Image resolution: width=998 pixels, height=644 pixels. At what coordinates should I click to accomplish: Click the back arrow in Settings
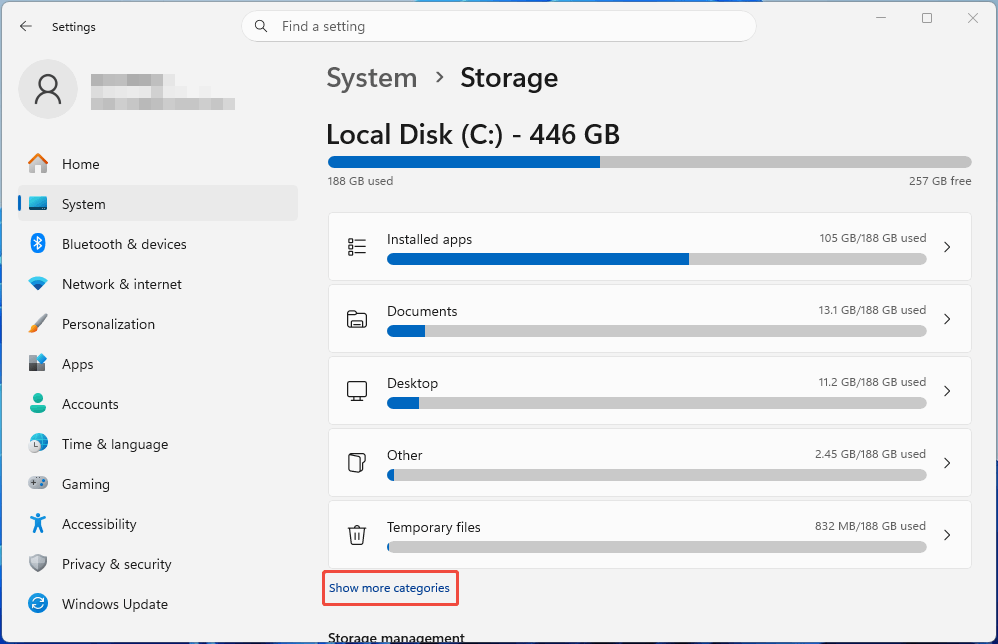pyautogui.click(x=25, y=26)
